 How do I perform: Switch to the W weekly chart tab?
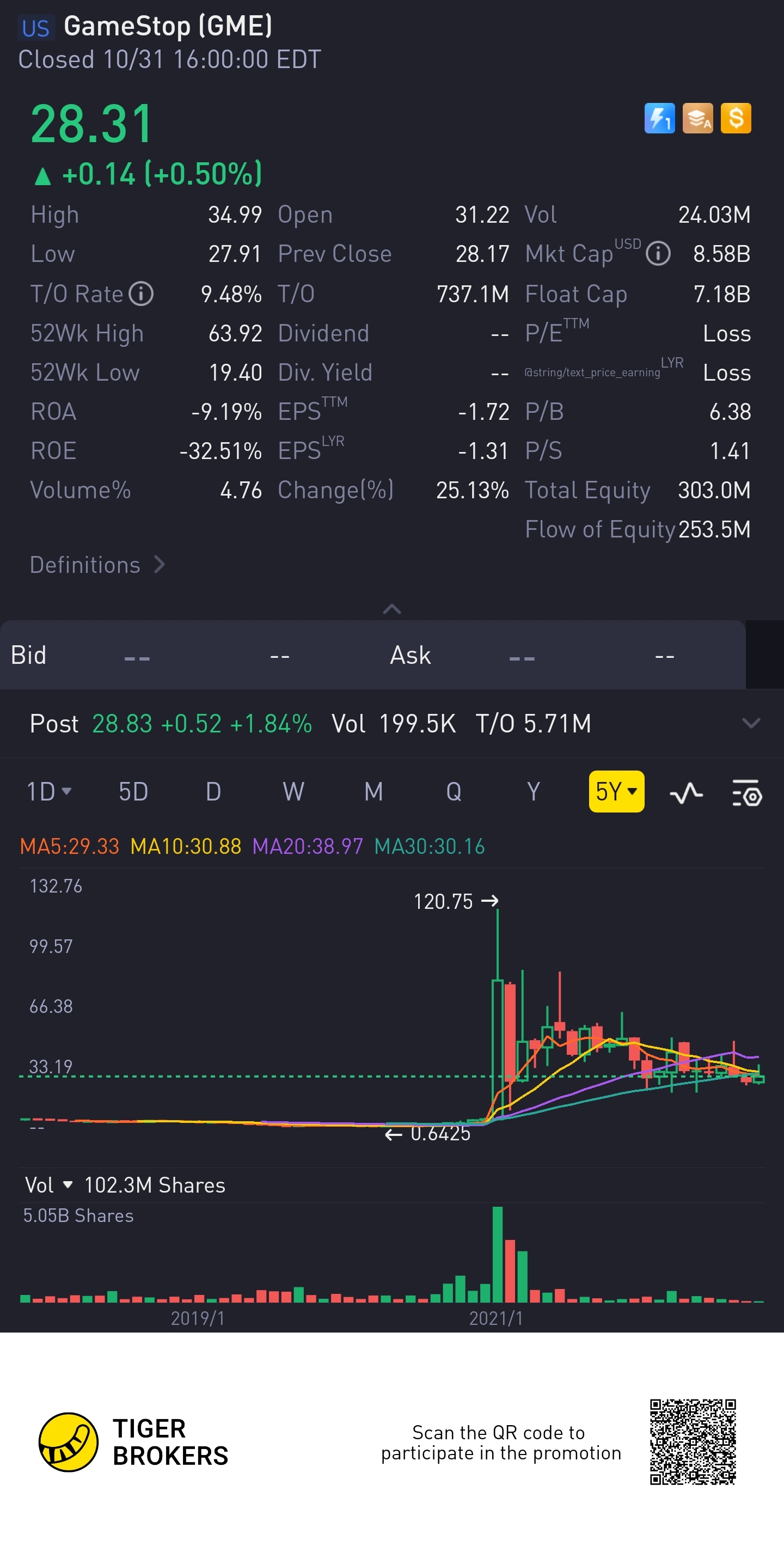click(x=293, y=792)
